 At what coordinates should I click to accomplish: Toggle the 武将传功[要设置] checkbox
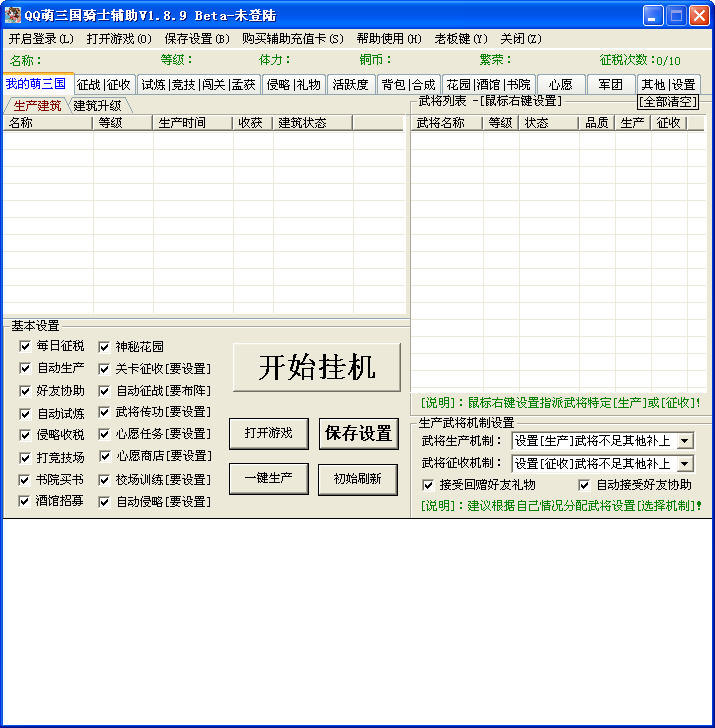coord(104,412)
